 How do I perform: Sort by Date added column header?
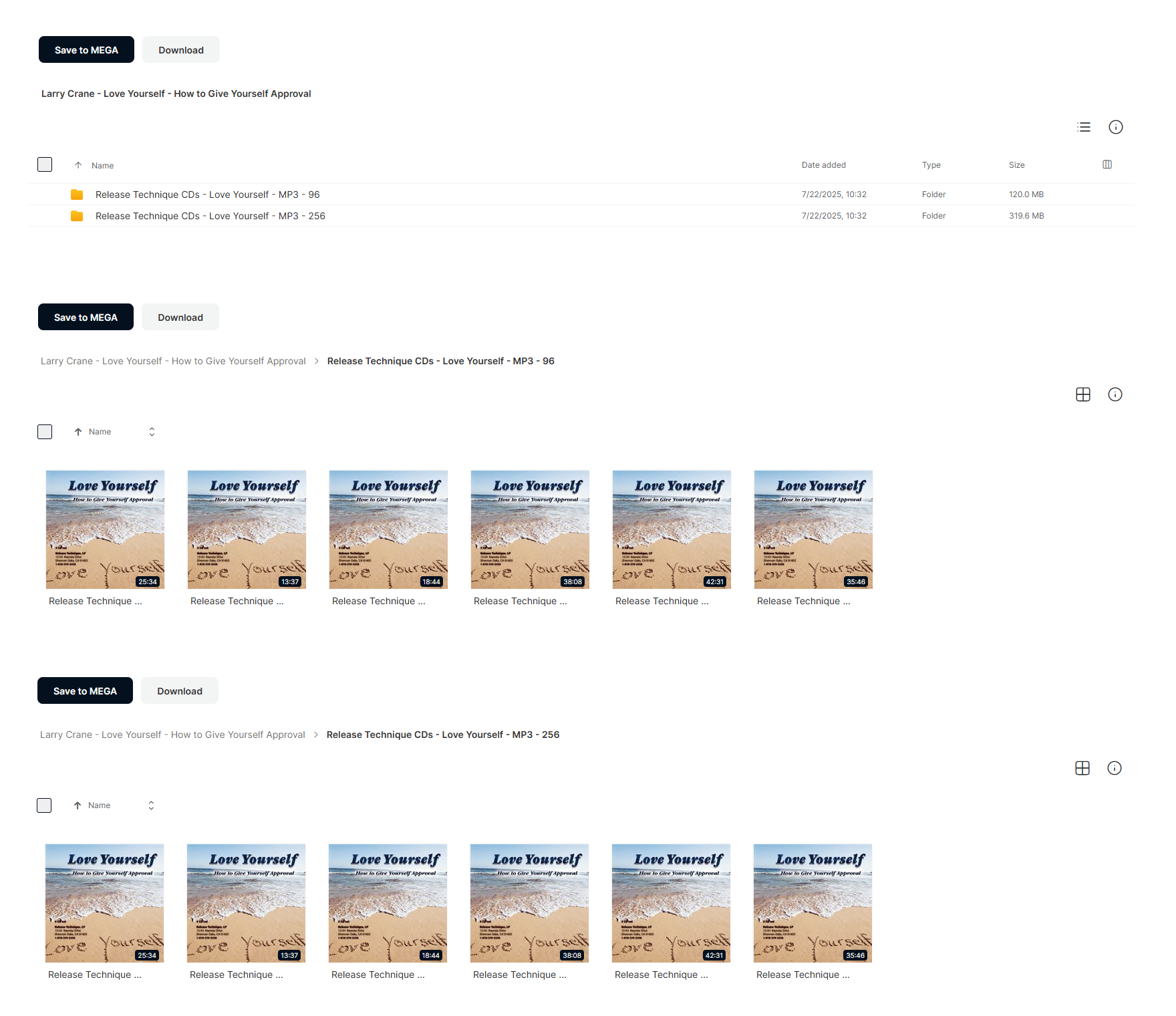824,165
